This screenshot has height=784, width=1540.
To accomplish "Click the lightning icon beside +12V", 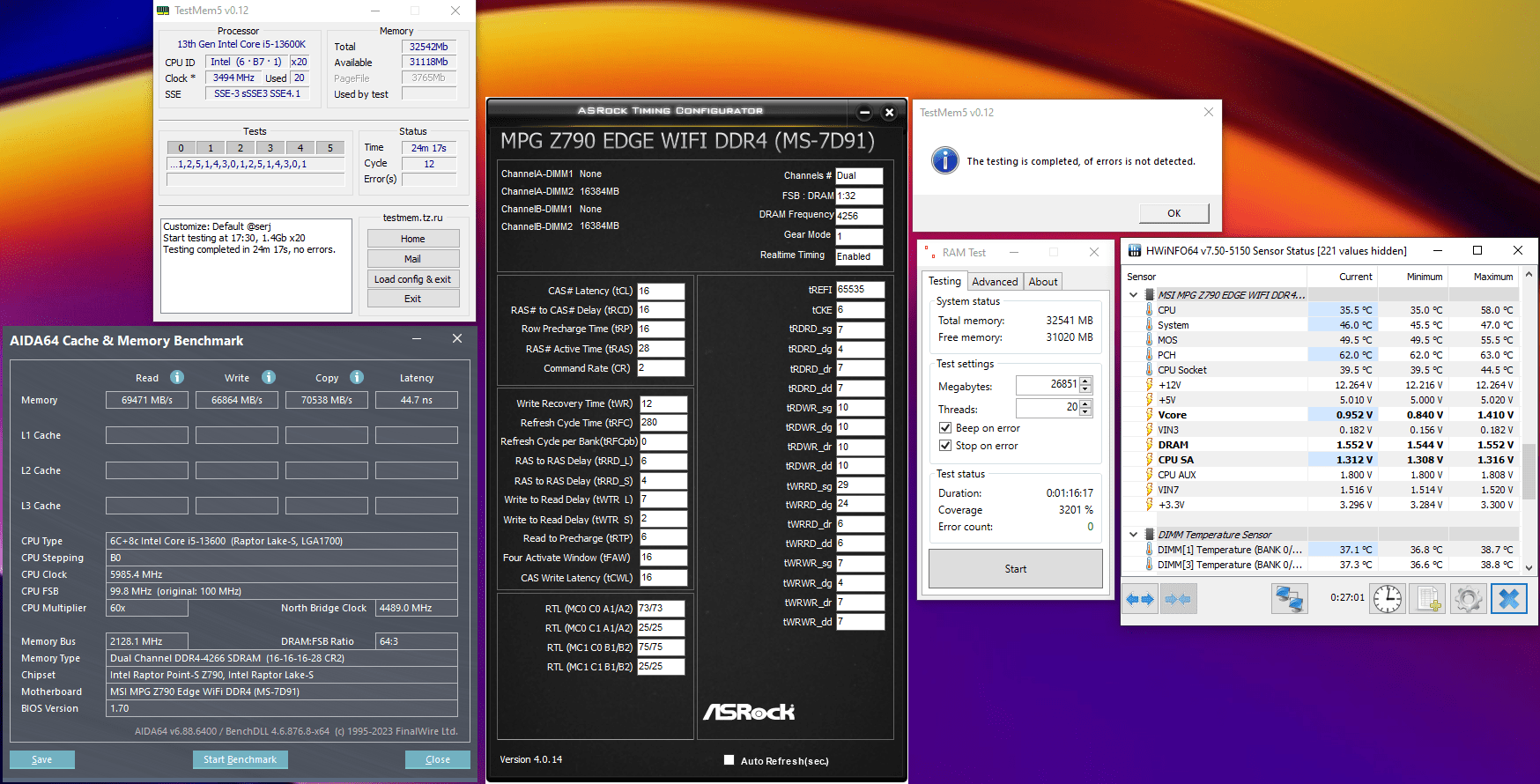I will pos(1149,384).
